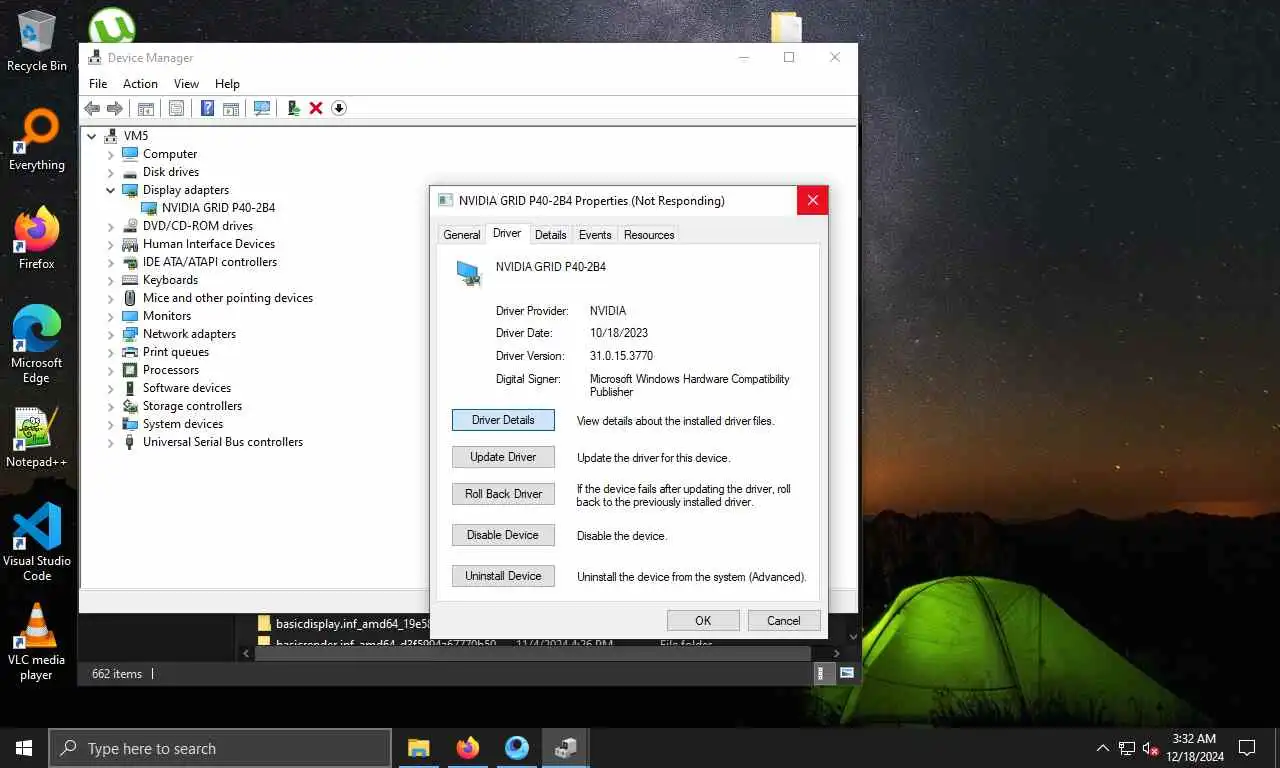1280x768 pixels.
Task: Click Cancel in the properties dialog
Action: tap(784, 621)
